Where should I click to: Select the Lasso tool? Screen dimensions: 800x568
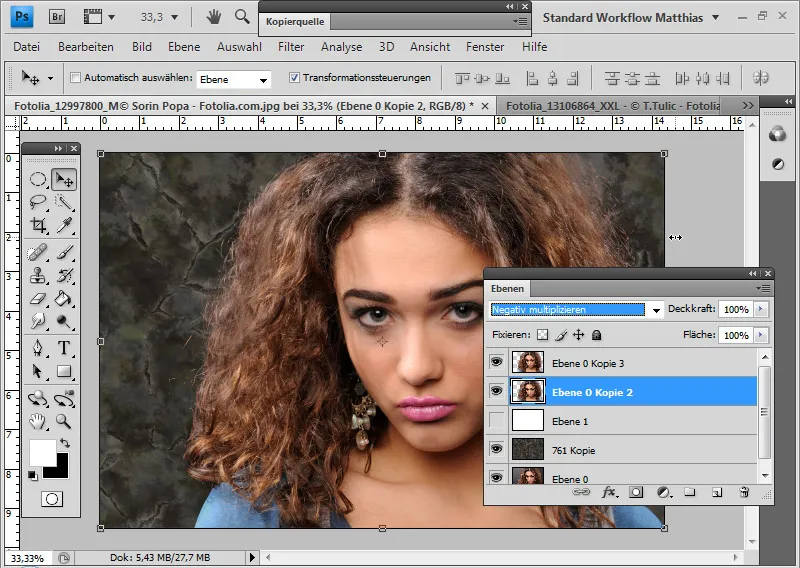click(38, 202)
